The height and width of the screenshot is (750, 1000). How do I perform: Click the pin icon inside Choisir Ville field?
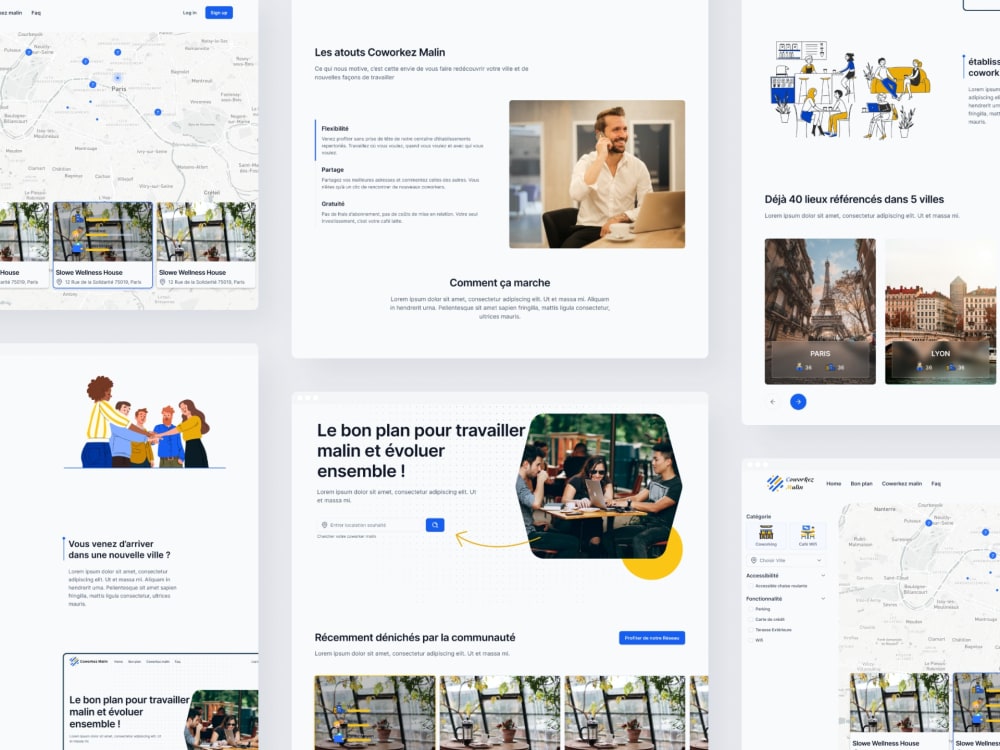tap(754, 561)
